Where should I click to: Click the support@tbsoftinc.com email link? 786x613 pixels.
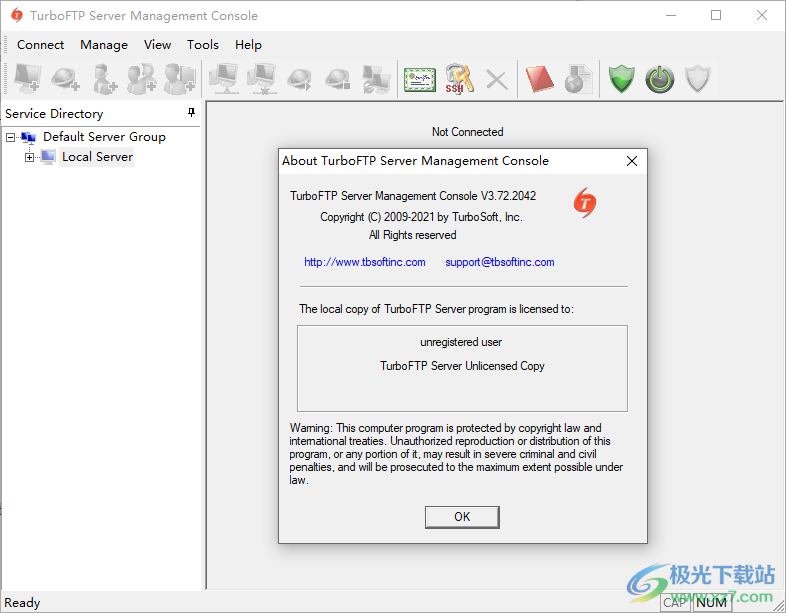(x=500, y=262)
